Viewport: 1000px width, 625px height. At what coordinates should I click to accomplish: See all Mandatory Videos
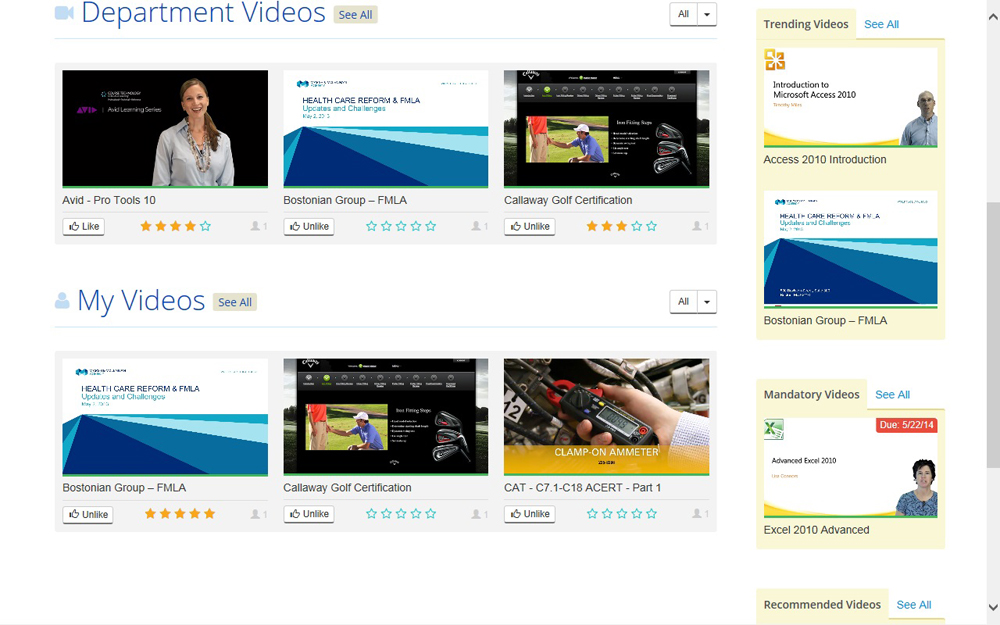[x=892, y=395]
